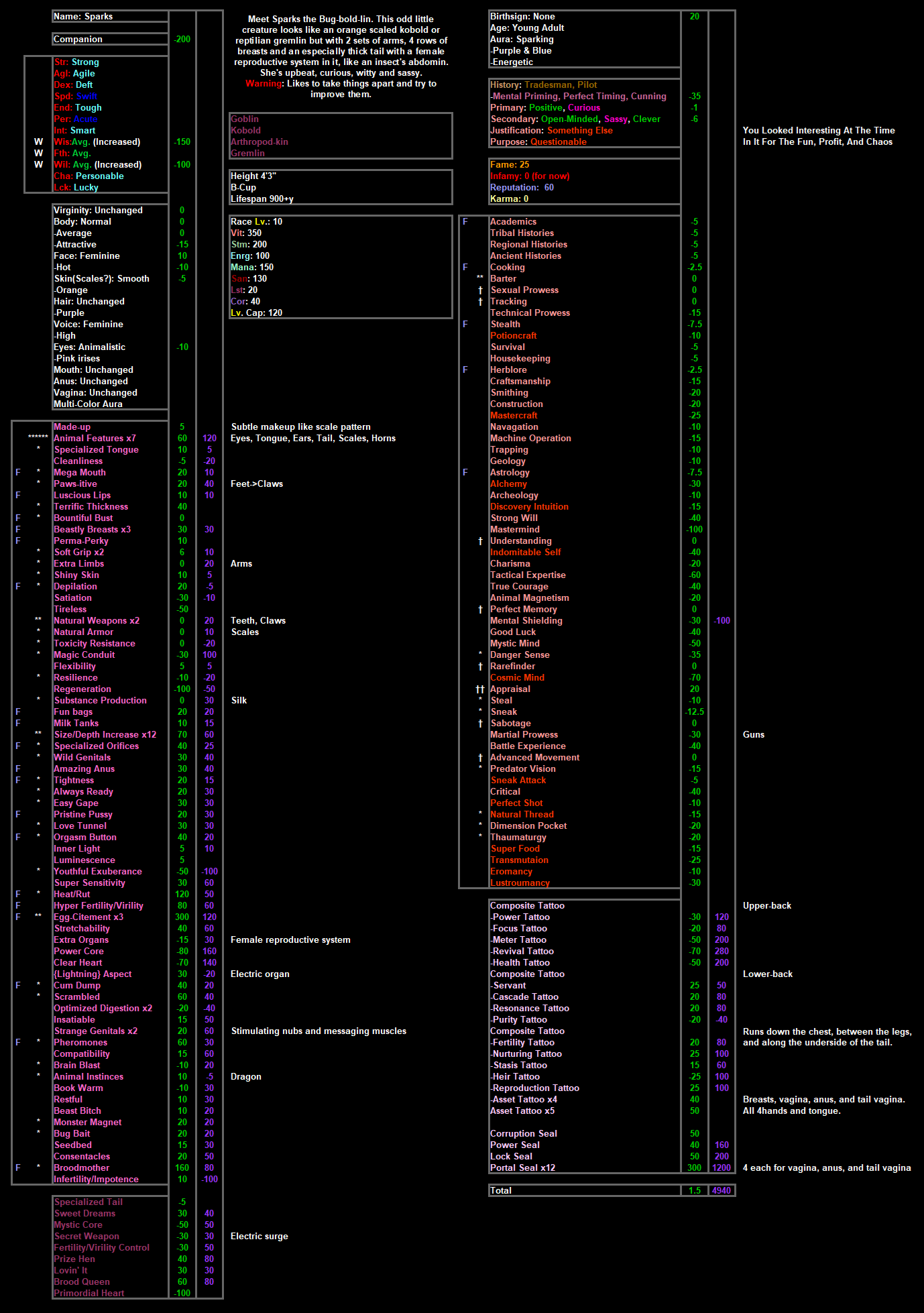Click the '-Revival Tattoo' entry
924x1313 pixels.
coord(522,951)
